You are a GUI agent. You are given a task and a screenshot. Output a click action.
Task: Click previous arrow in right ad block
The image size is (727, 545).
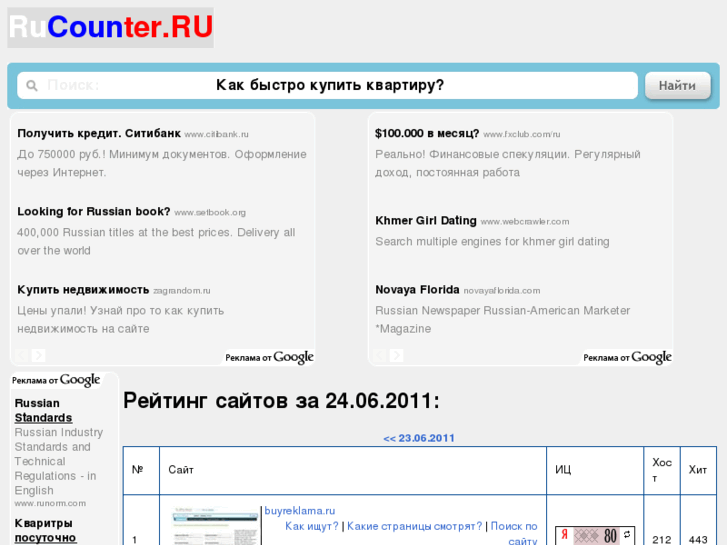pos(379,355)
